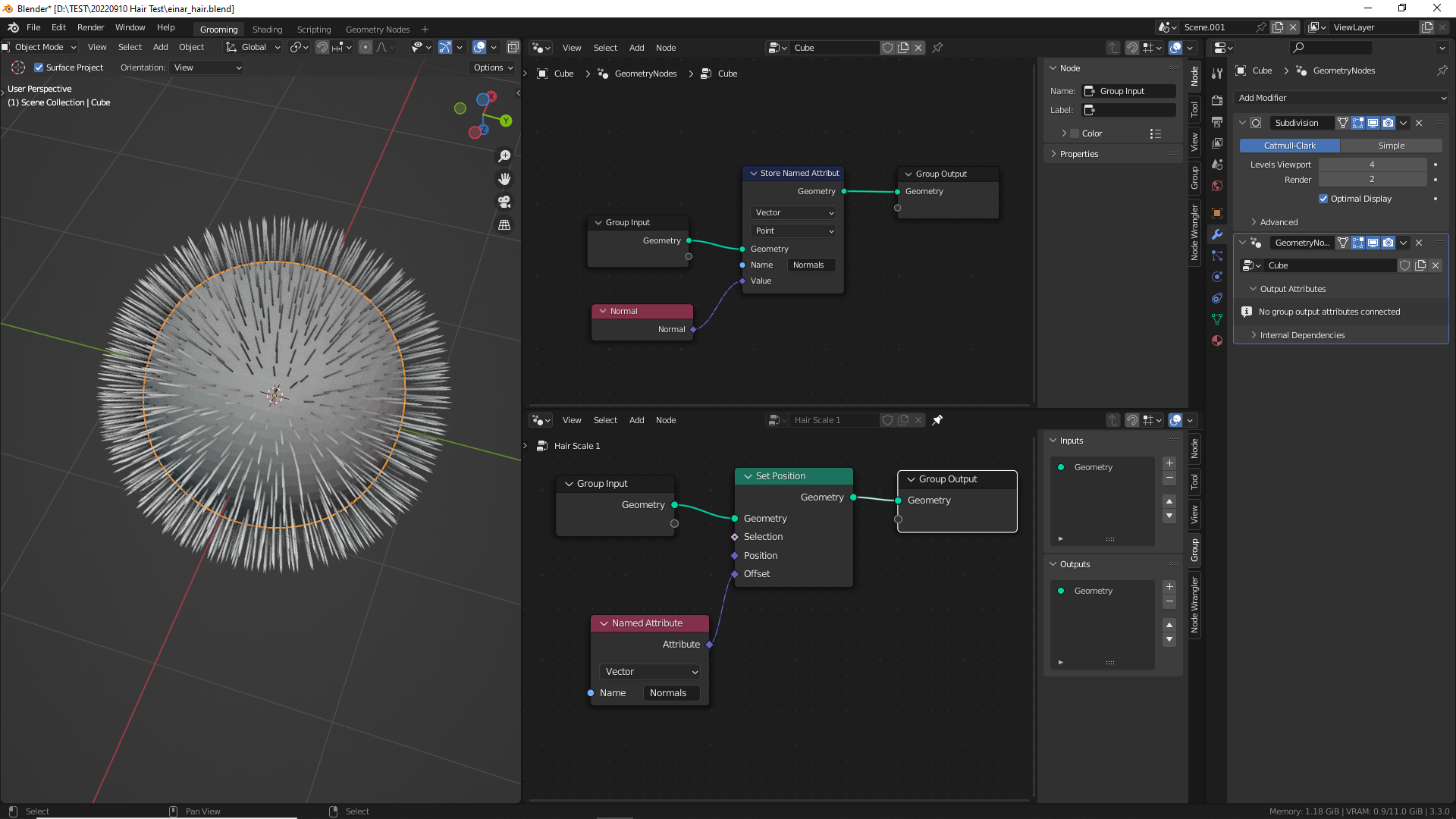Toggle snapping magnet in 3D viewport header
This screenshot has height=819, width=1456.
[322, 47]
